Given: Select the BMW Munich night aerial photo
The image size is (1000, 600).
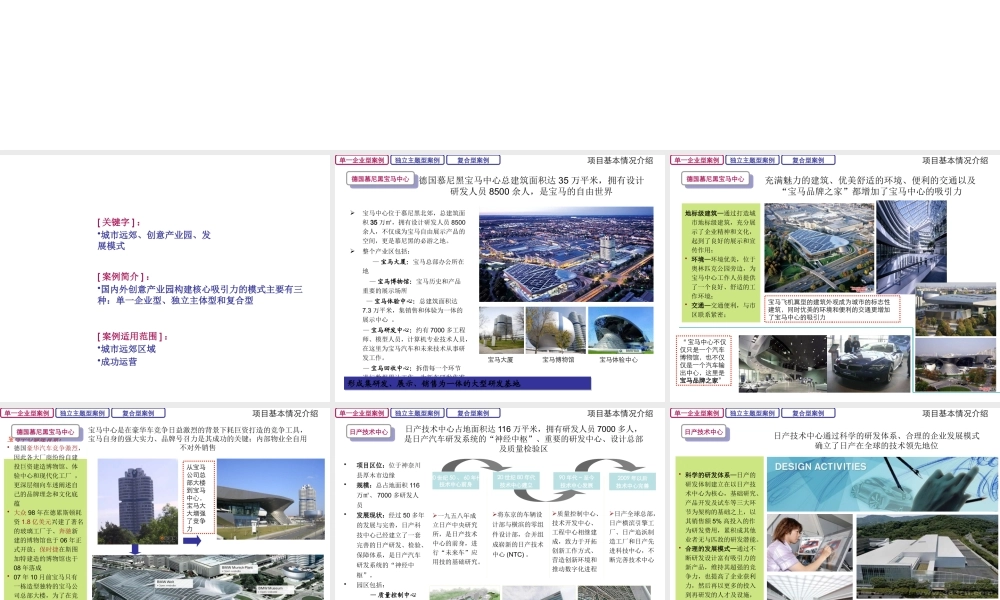Looking at the screenshot, I should [566, 254].
